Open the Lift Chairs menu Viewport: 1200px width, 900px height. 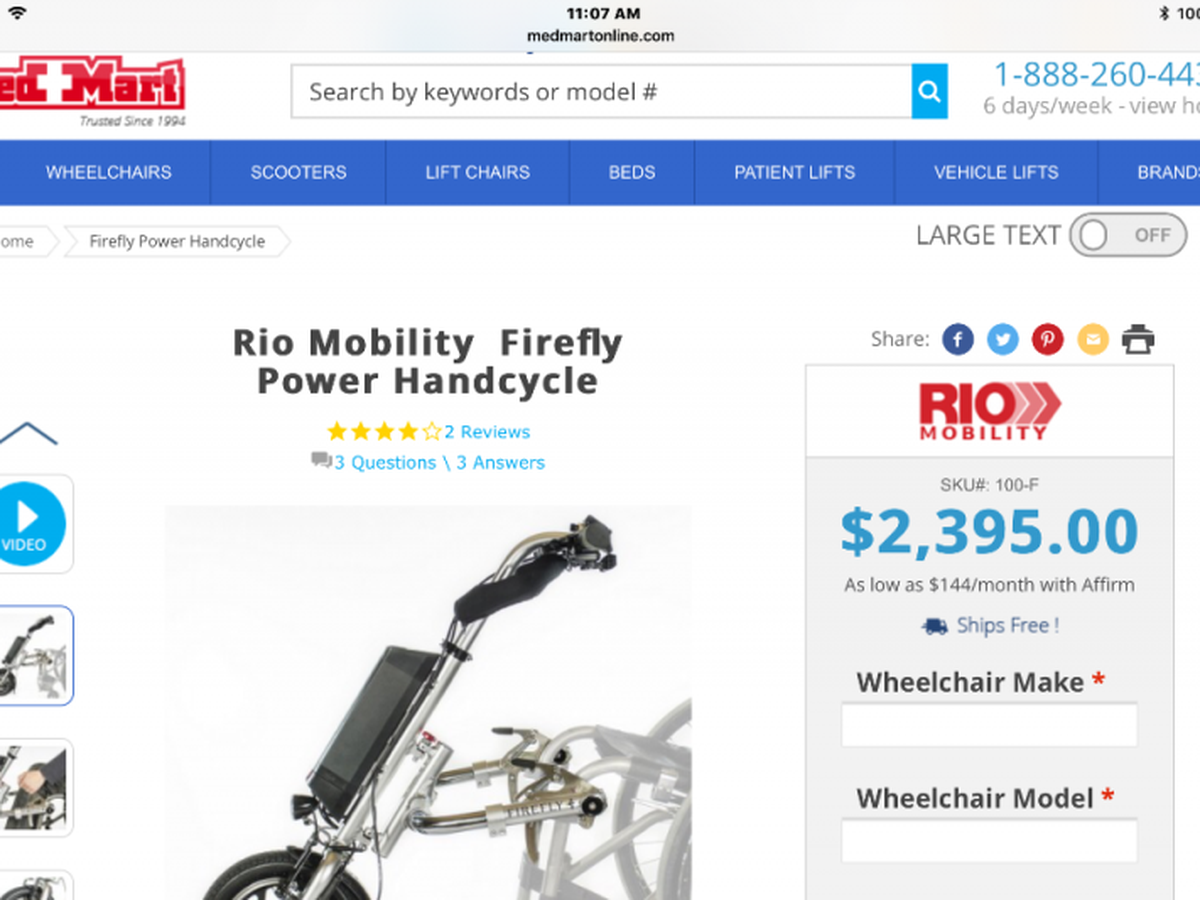[477, 172]
